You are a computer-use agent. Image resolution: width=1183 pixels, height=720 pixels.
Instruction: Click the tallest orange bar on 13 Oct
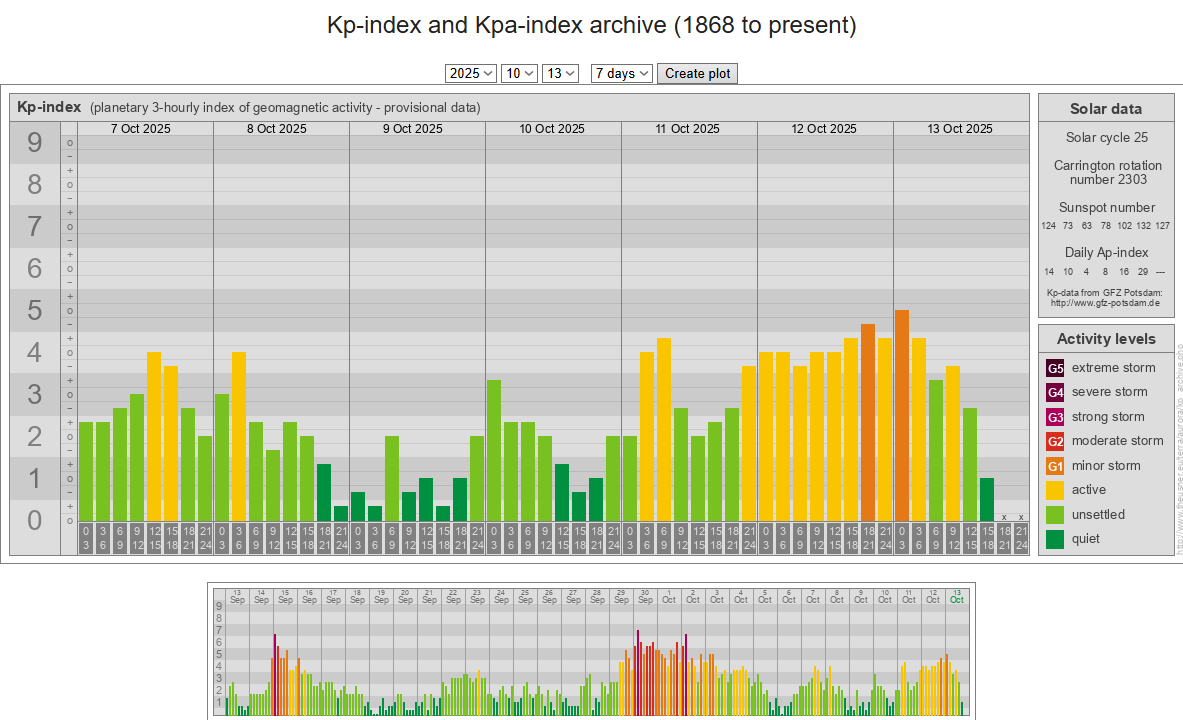pos(902,415)
